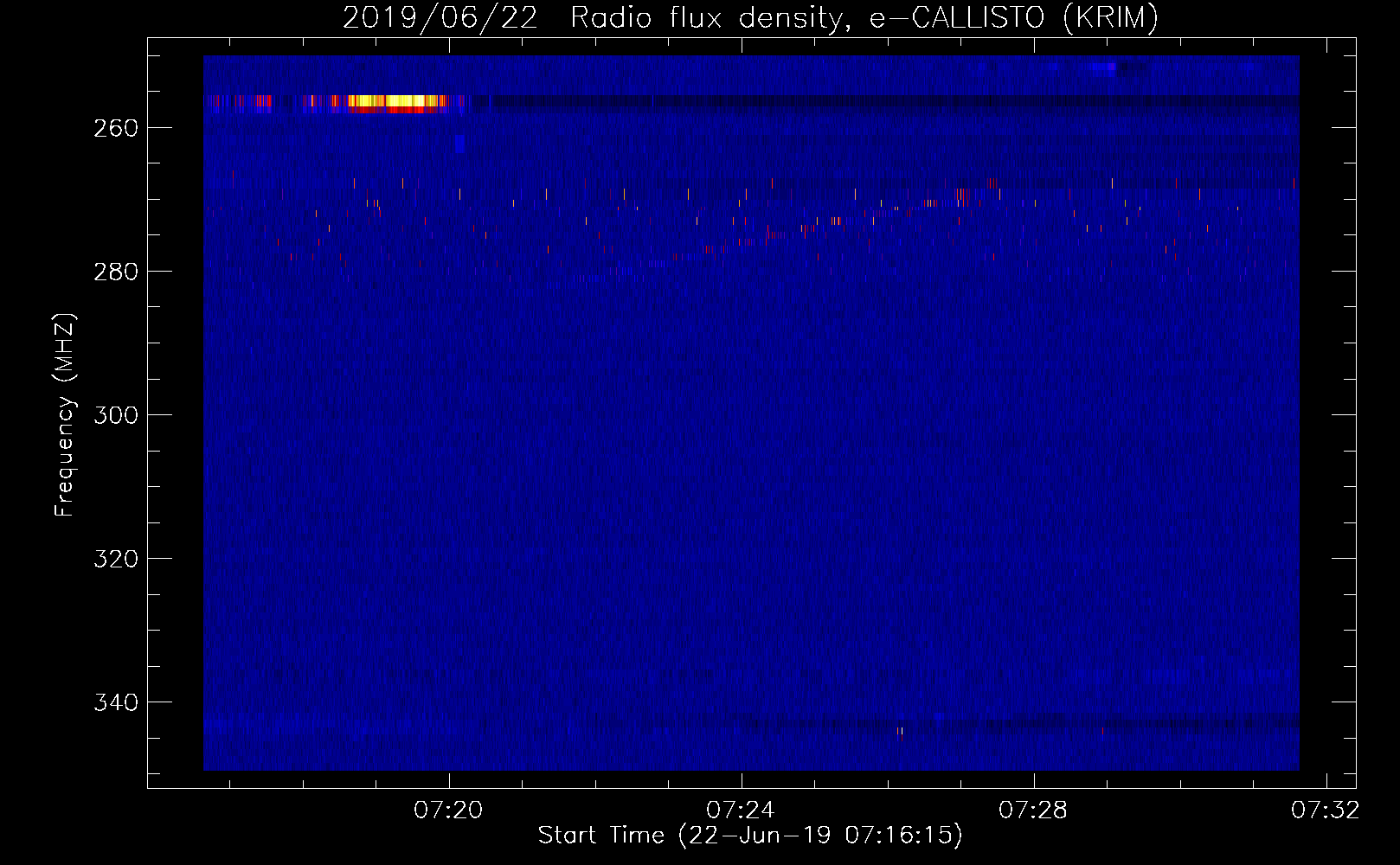Click the 07:32 time tick label
The width and height of the screenshot is (1400, 865).
point(1326,811)
